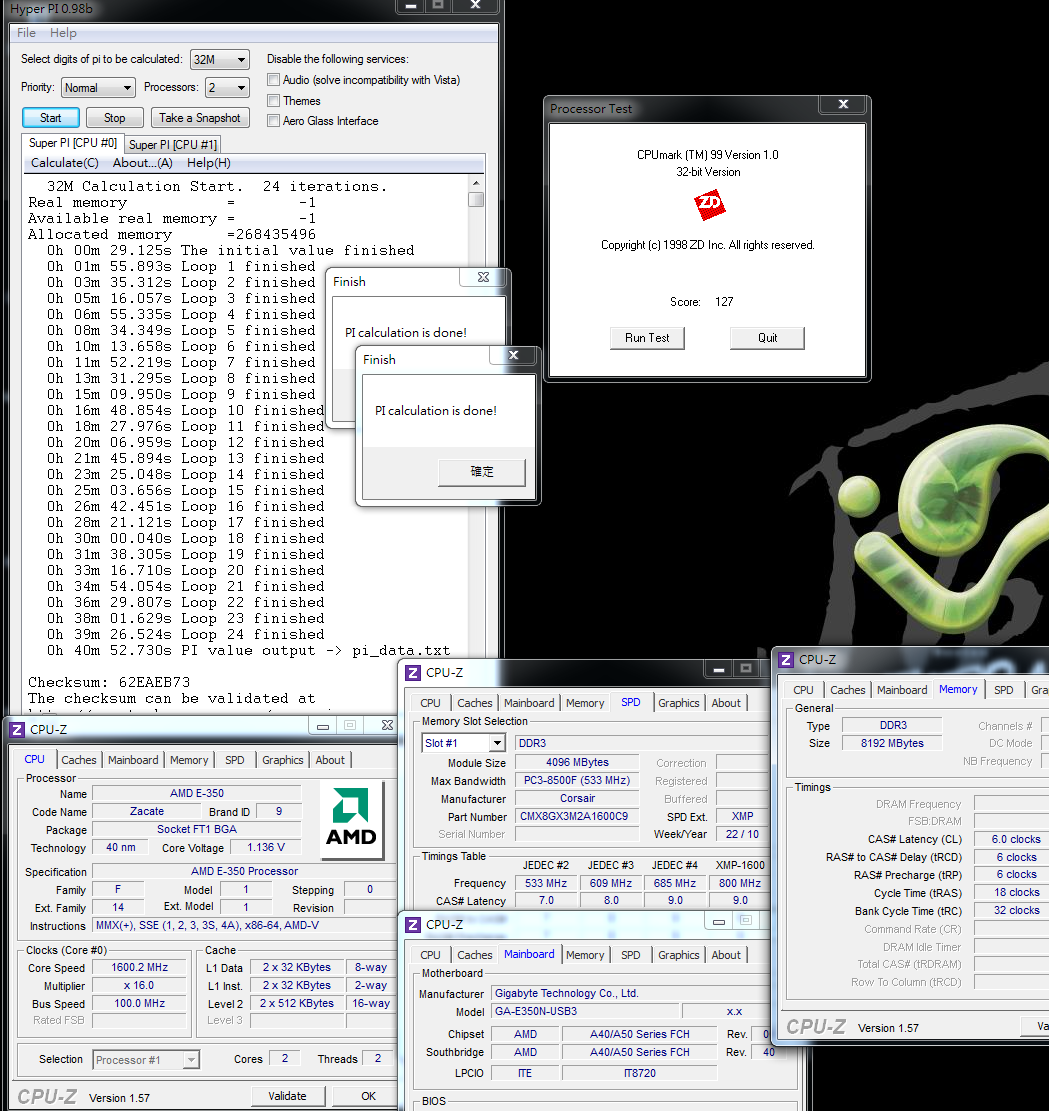Check the Aero Glass Interface checkbox
This screenshot has width=1049, height=1111.
tap(274, 121)
